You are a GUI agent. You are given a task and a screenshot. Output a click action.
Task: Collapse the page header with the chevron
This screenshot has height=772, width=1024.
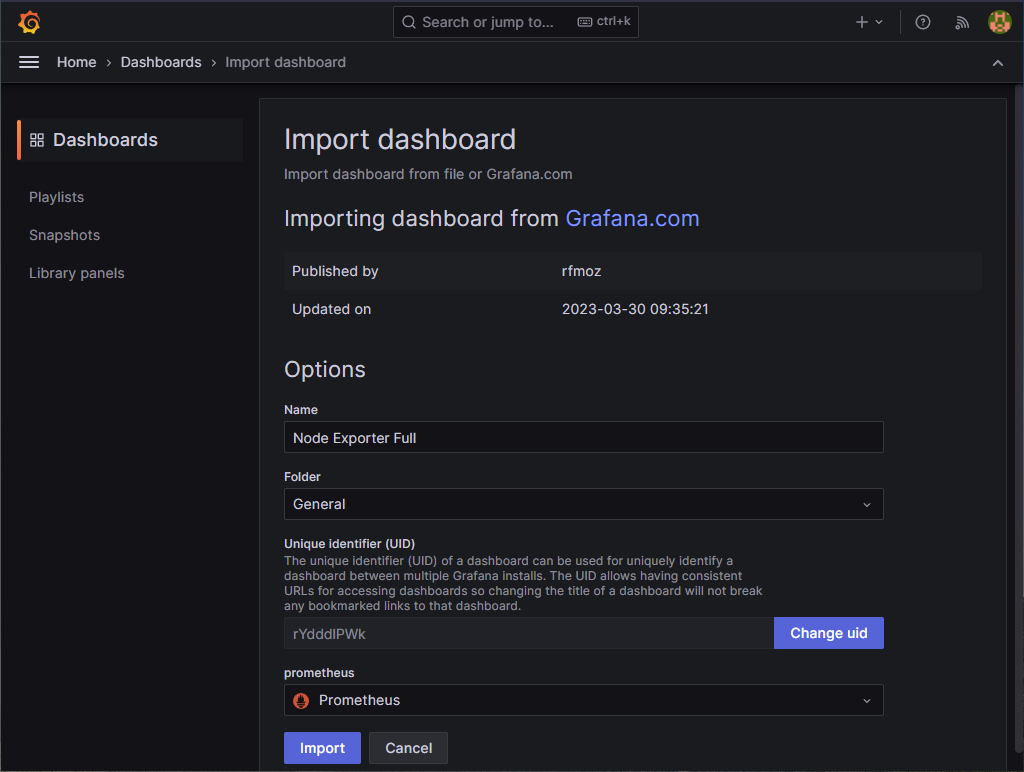pyautogui.click(x=997, y=62)
